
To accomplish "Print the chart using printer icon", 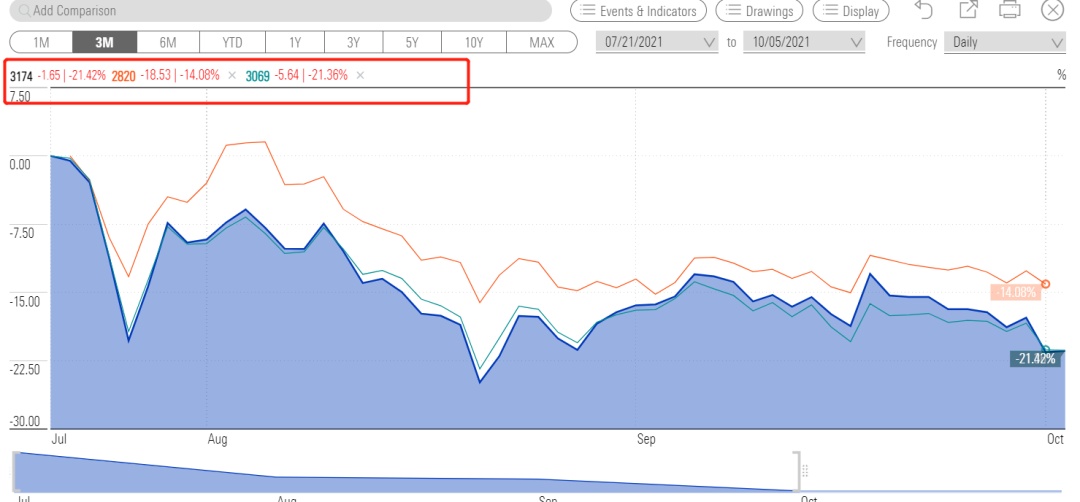I will [1010, 11].
